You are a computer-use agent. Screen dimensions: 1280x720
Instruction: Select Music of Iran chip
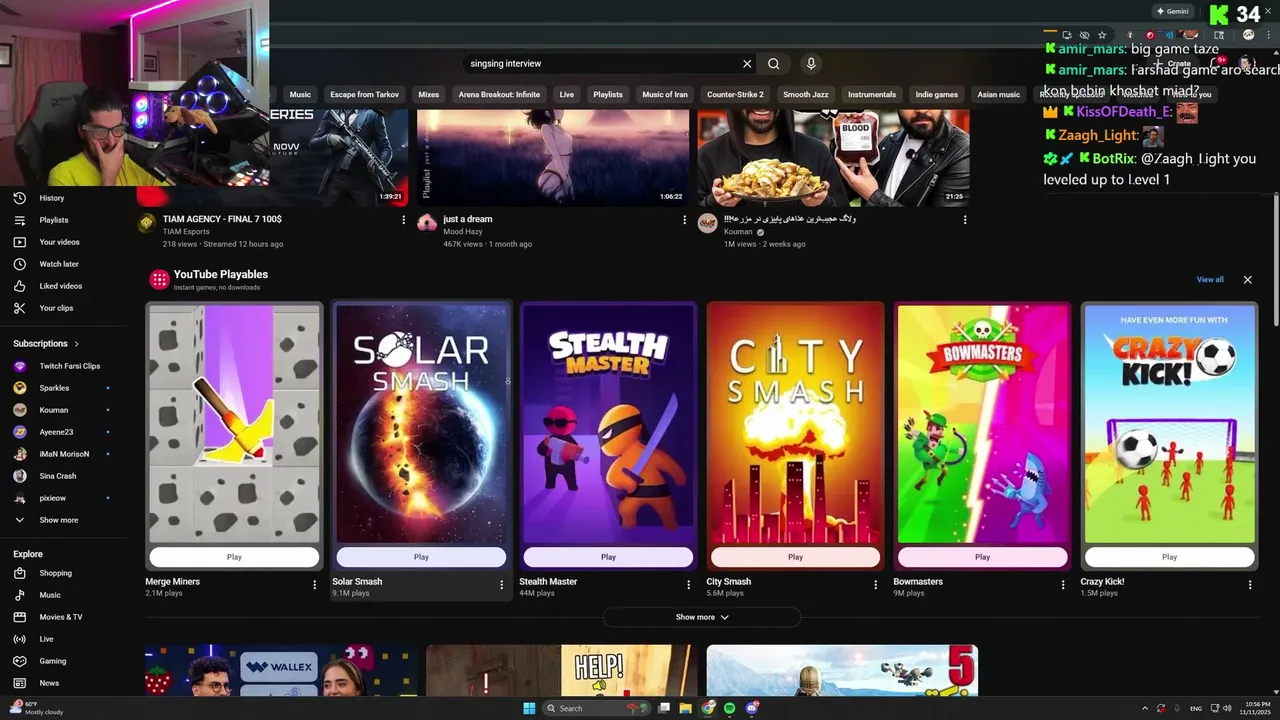coord(665,95)
